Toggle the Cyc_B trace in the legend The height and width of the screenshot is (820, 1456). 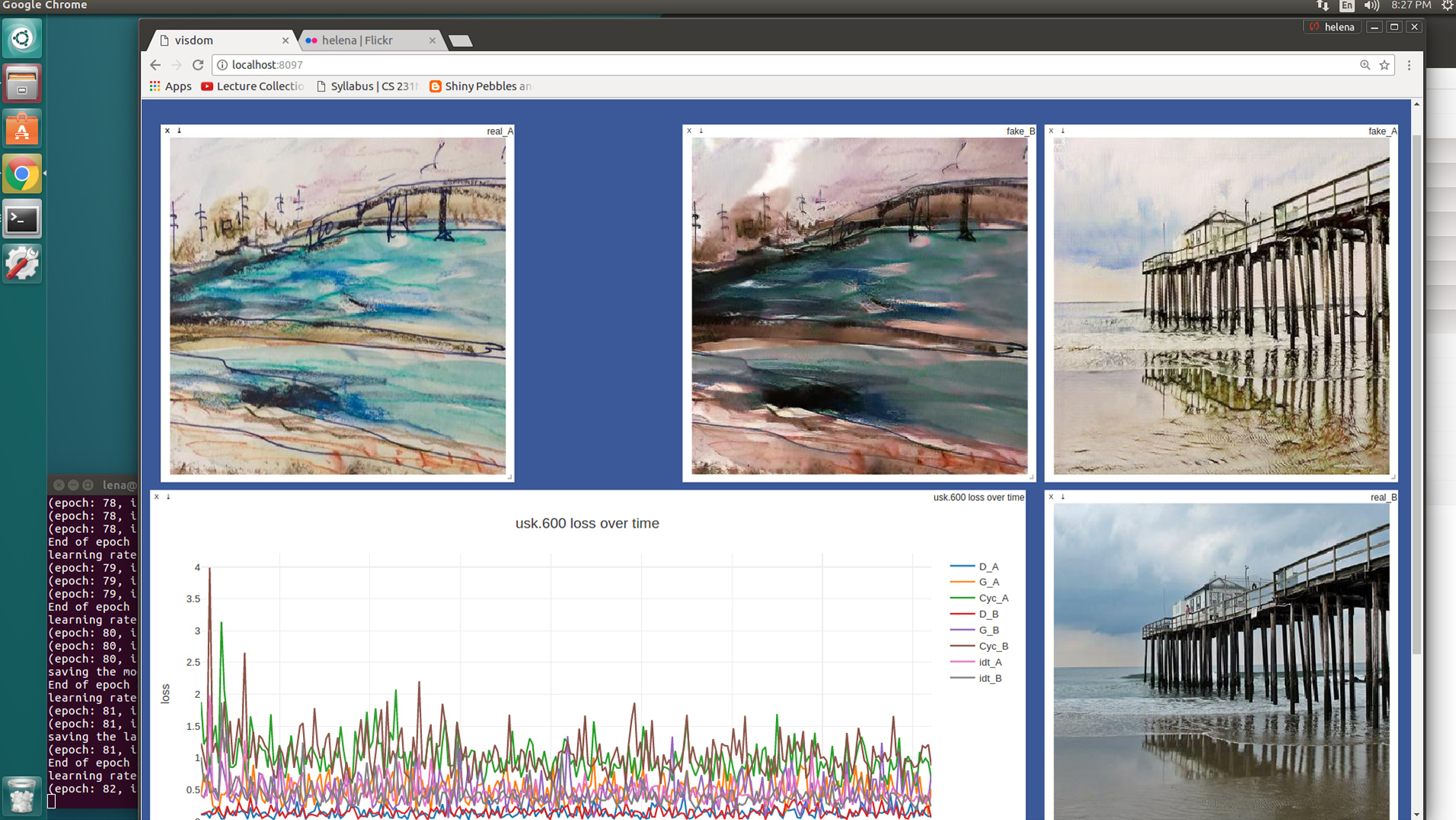(994, 646)
